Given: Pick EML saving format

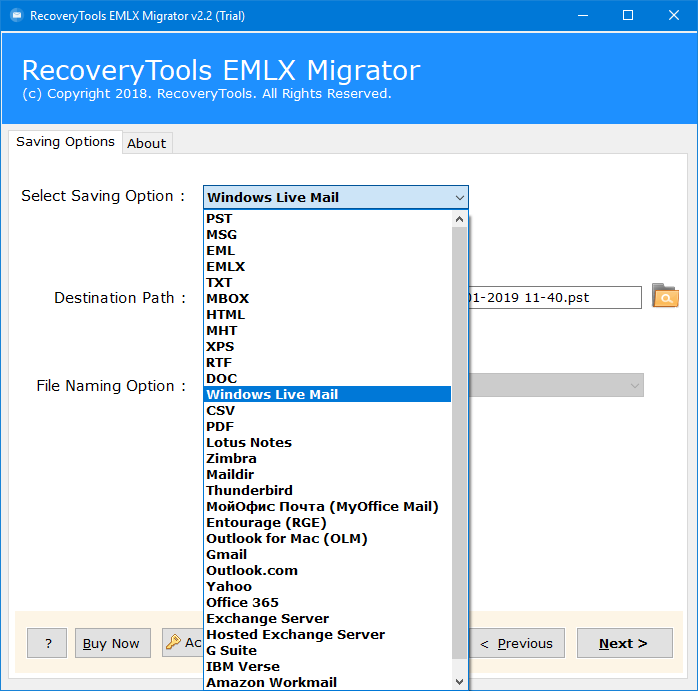Looking at the screenshot, I should [327, 251].
